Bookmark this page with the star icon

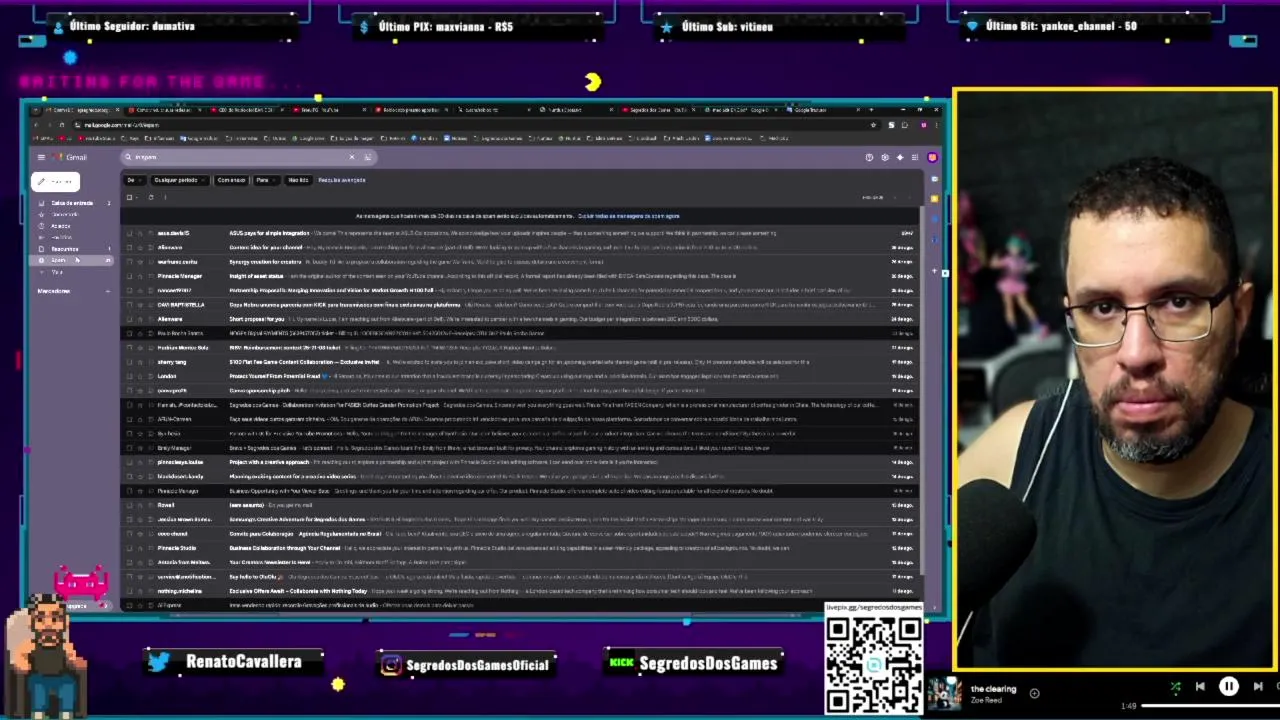pos(874,125)
